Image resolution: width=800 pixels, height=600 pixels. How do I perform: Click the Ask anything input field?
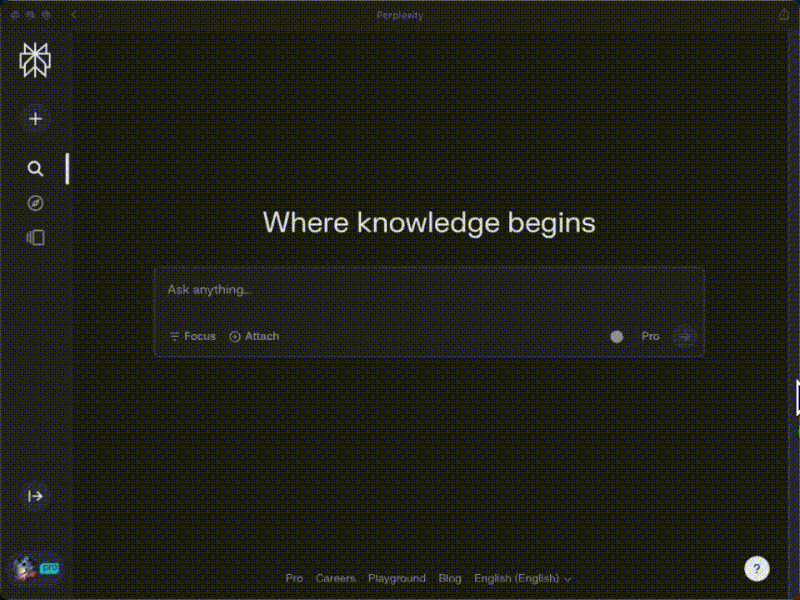[428, 290]
